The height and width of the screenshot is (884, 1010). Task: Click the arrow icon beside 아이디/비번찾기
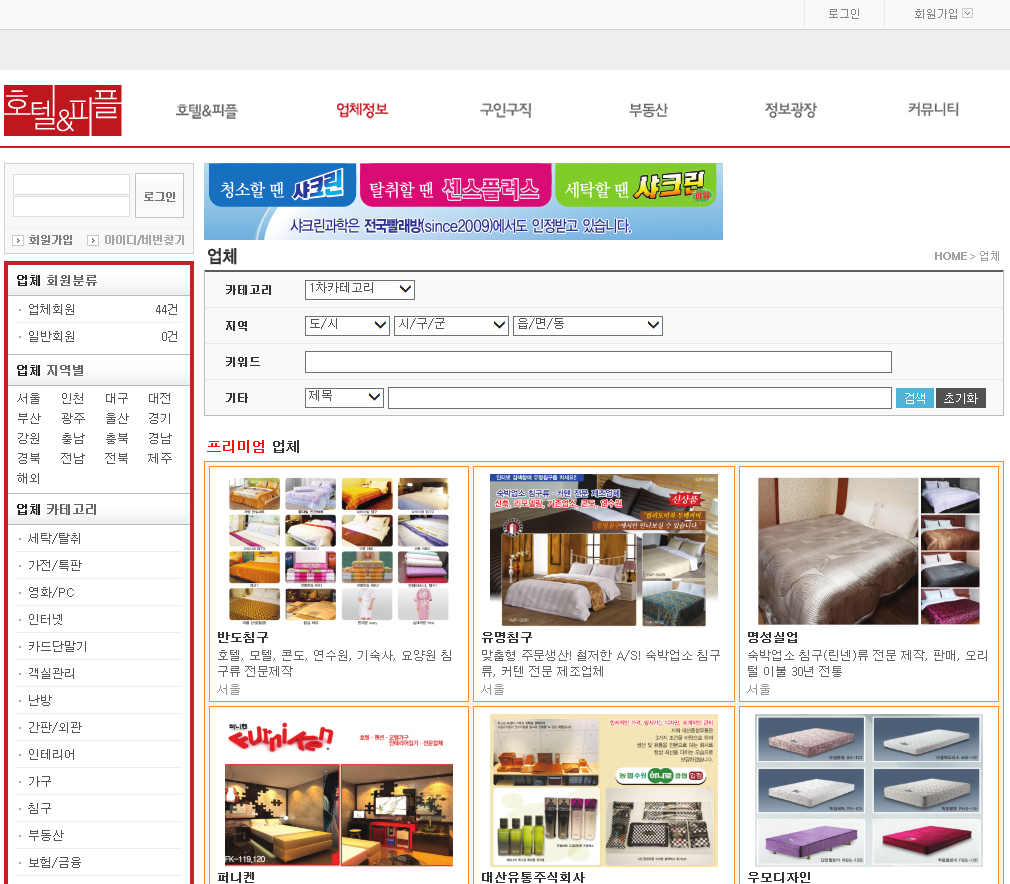(x=93, y=240)
